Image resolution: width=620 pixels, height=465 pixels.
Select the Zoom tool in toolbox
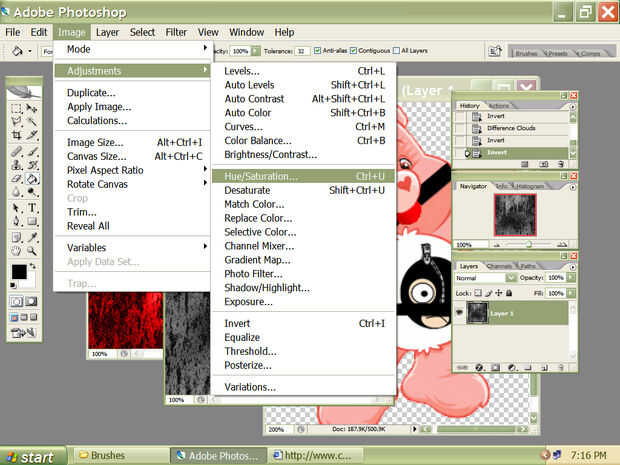(x=33, y=250)
